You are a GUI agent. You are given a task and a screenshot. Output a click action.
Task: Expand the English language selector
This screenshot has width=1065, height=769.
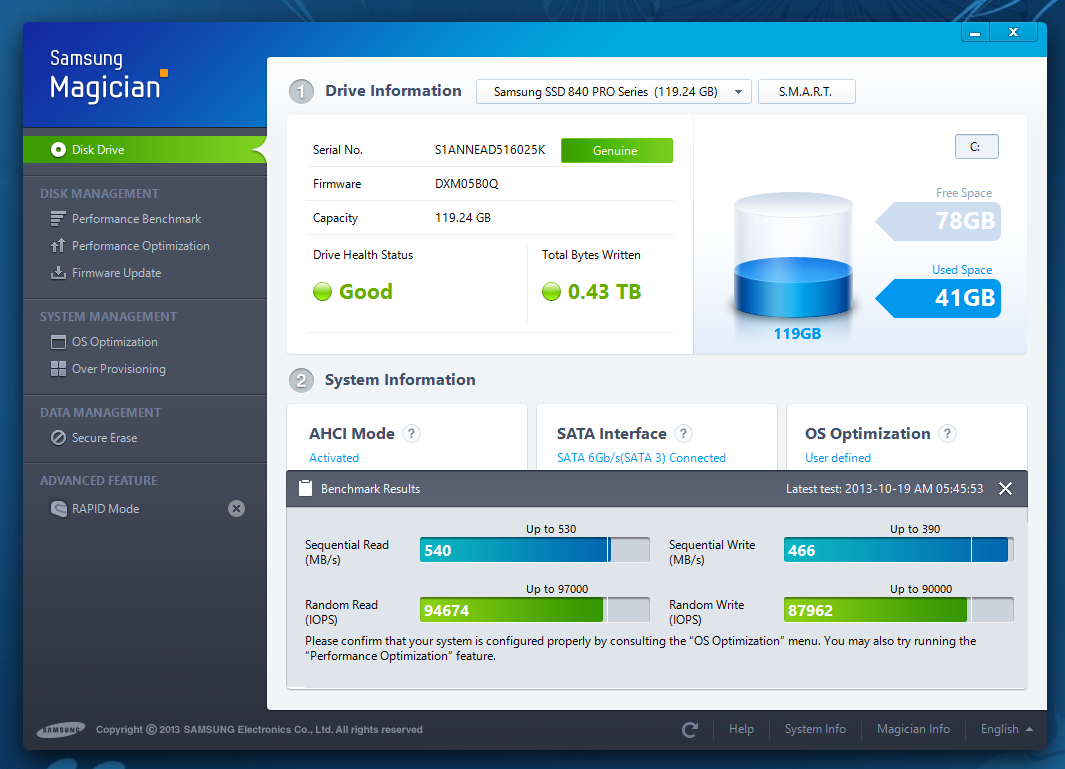coord(1007,729)
